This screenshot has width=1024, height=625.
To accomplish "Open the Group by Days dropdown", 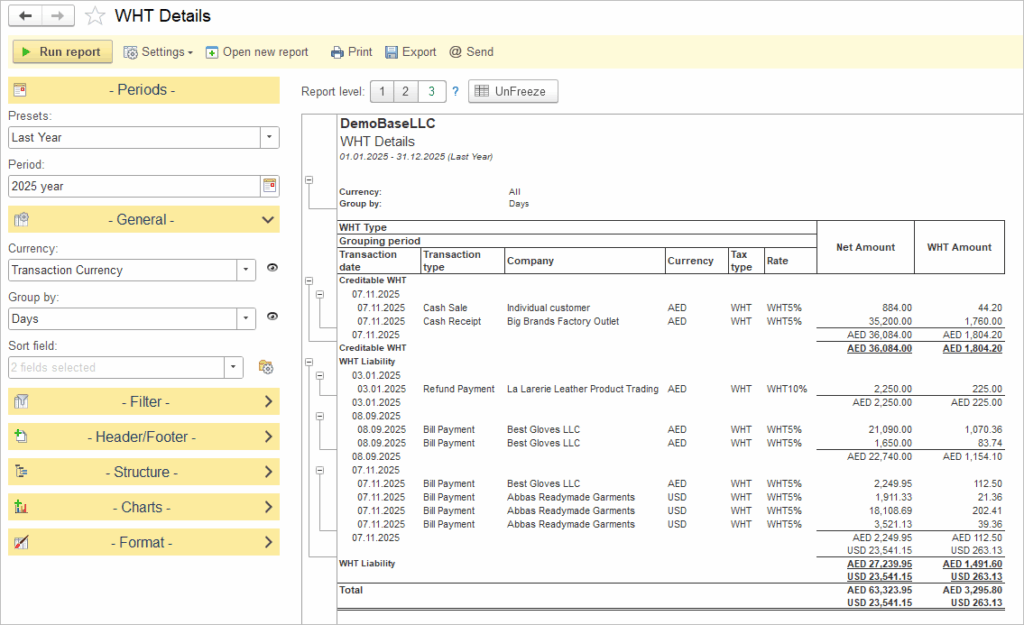I will point(247,318).
